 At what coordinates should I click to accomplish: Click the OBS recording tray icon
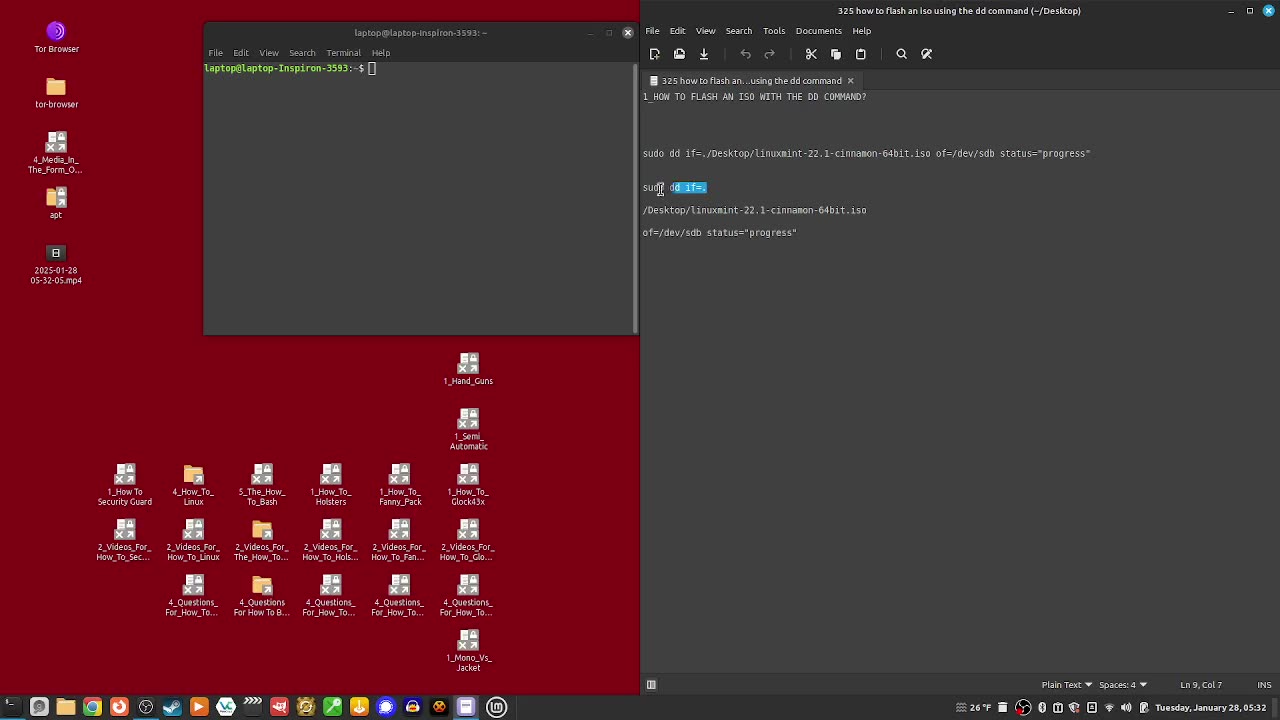tap(1023, 708)
